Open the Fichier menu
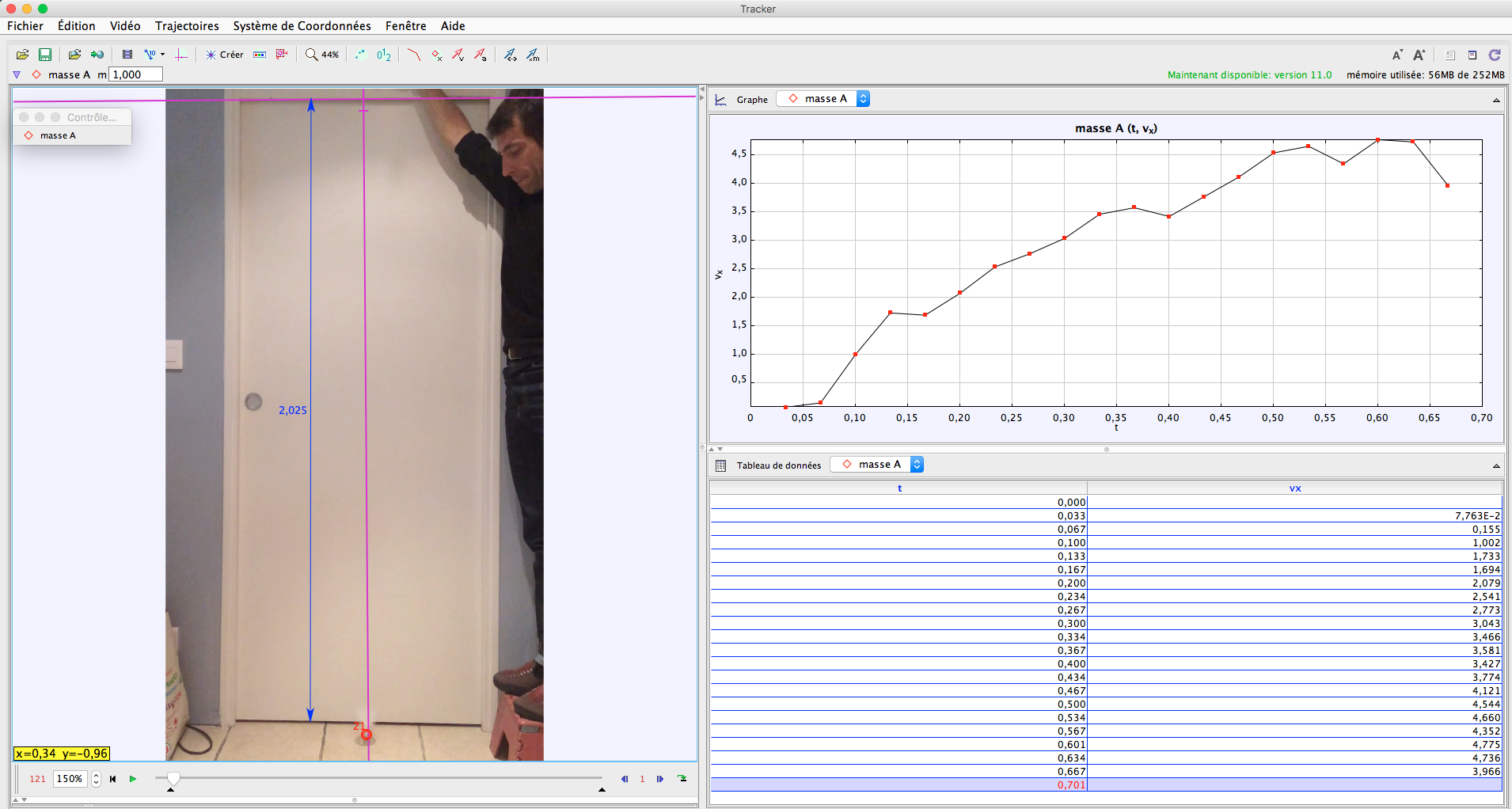The width and height of the screenshot is (1512, 809). point(25,26)
